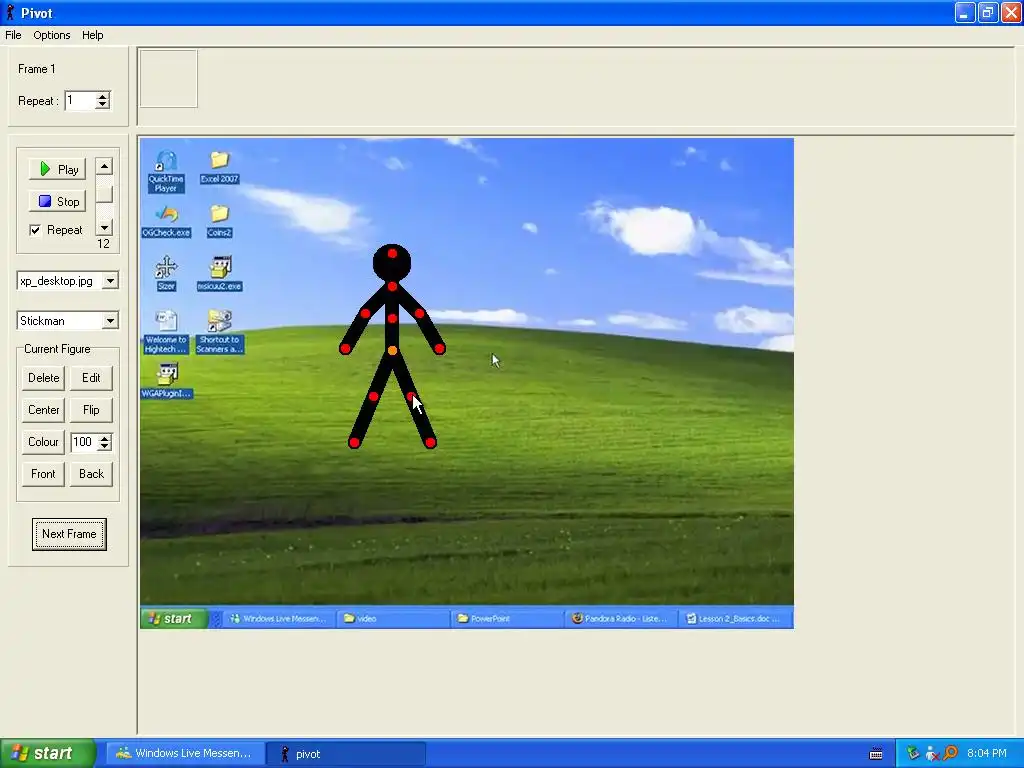Delete the current figure
1024x768 pixels.
click(x=43, y=378)
